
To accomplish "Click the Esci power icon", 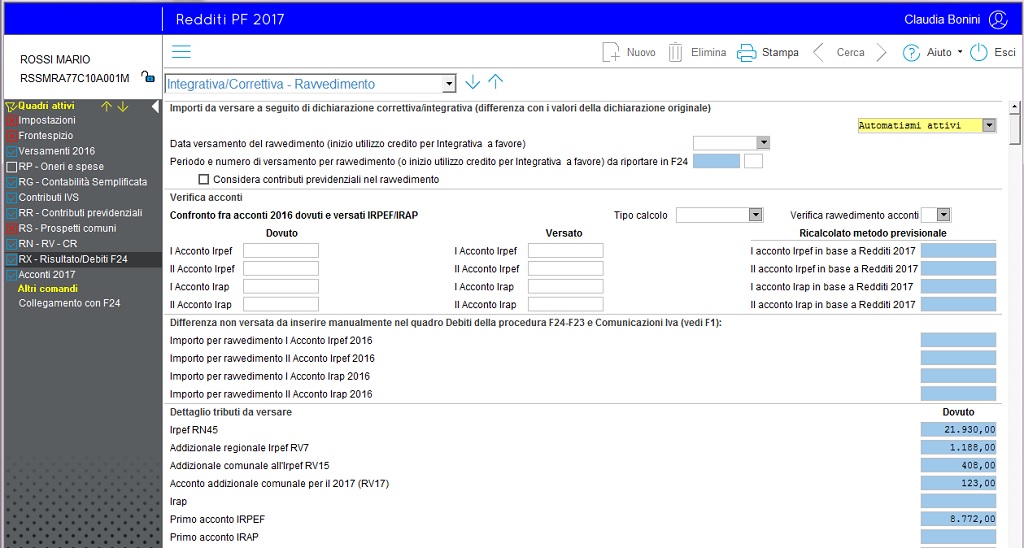I will [978, 52].
